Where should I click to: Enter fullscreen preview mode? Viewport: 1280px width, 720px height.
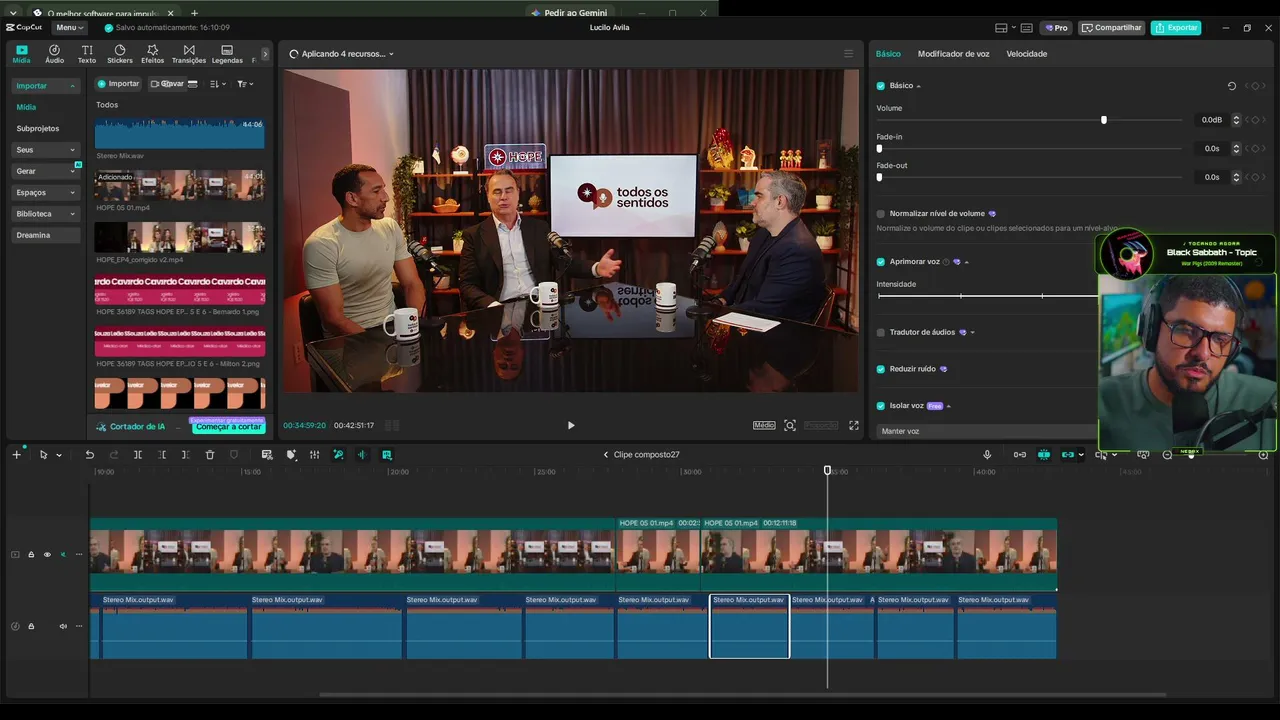point(854,425)
